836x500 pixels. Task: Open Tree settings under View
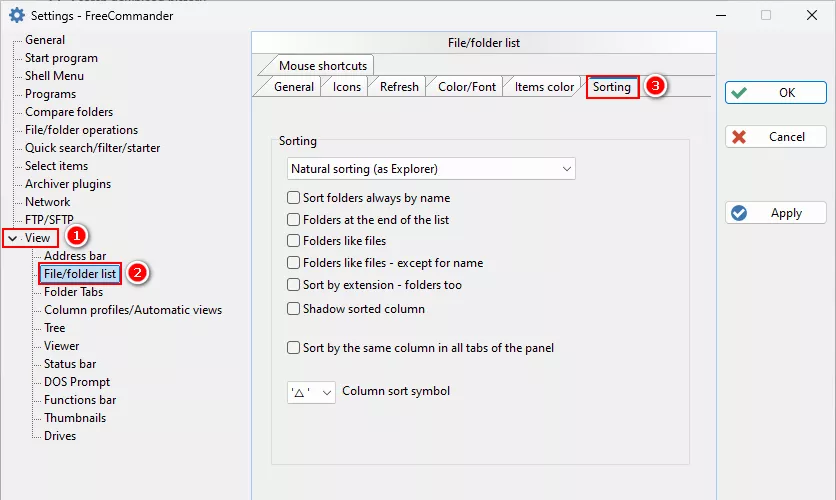[54, 328]
